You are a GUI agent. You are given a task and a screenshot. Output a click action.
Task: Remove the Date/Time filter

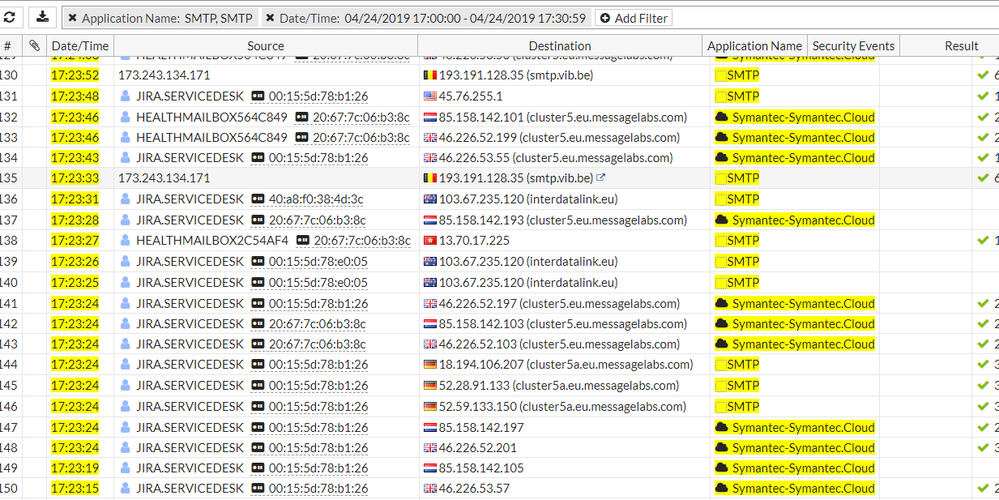tap(270, 18)
